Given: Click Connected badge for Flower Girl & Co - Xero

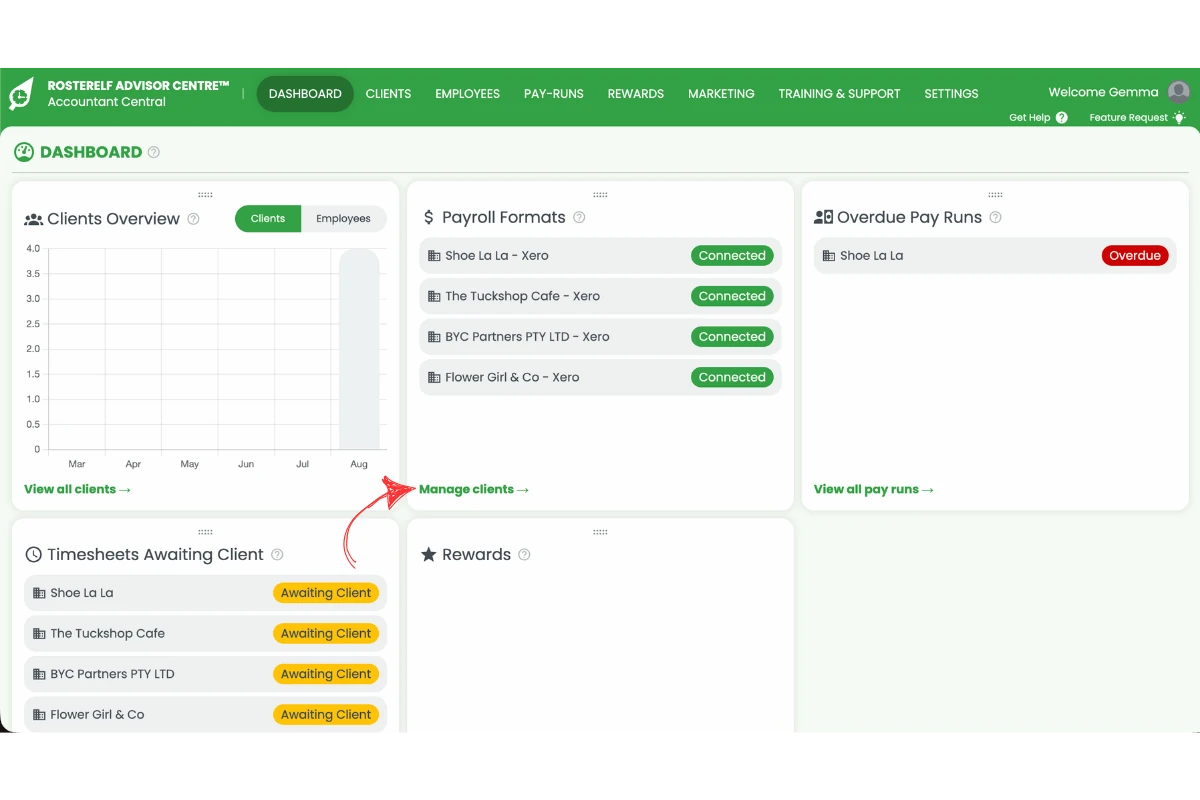Looking at the screenshot, I should [732, 378].
